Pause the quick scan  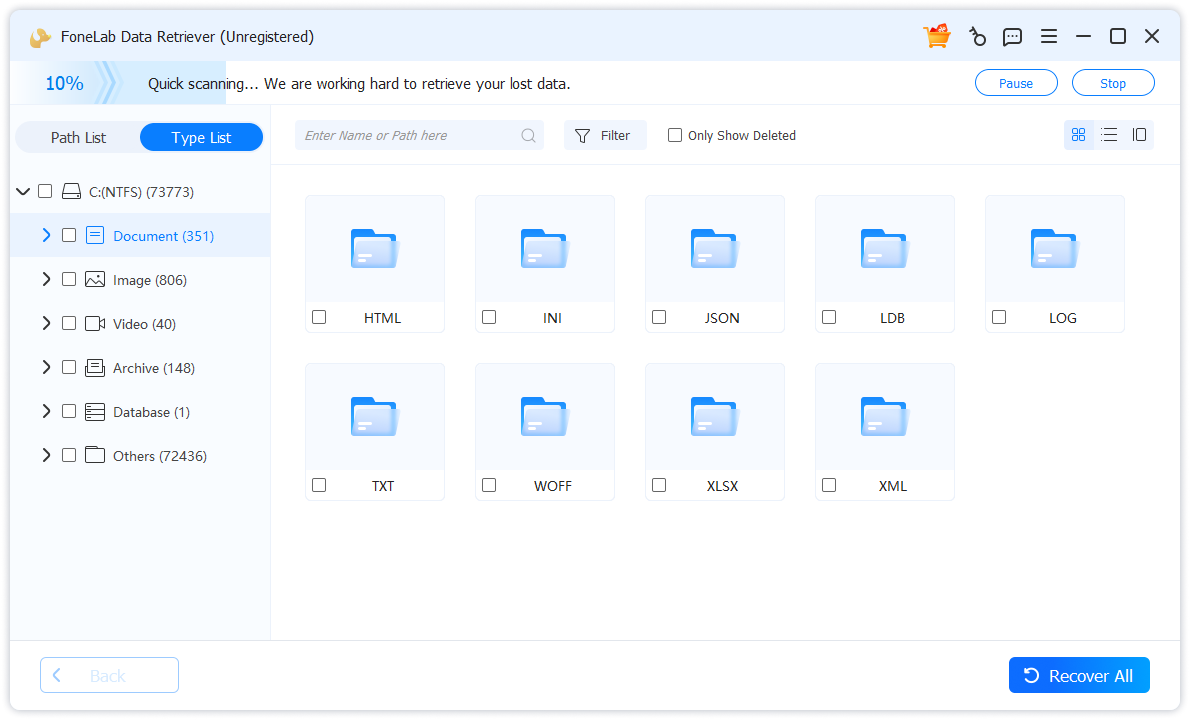1016,84
